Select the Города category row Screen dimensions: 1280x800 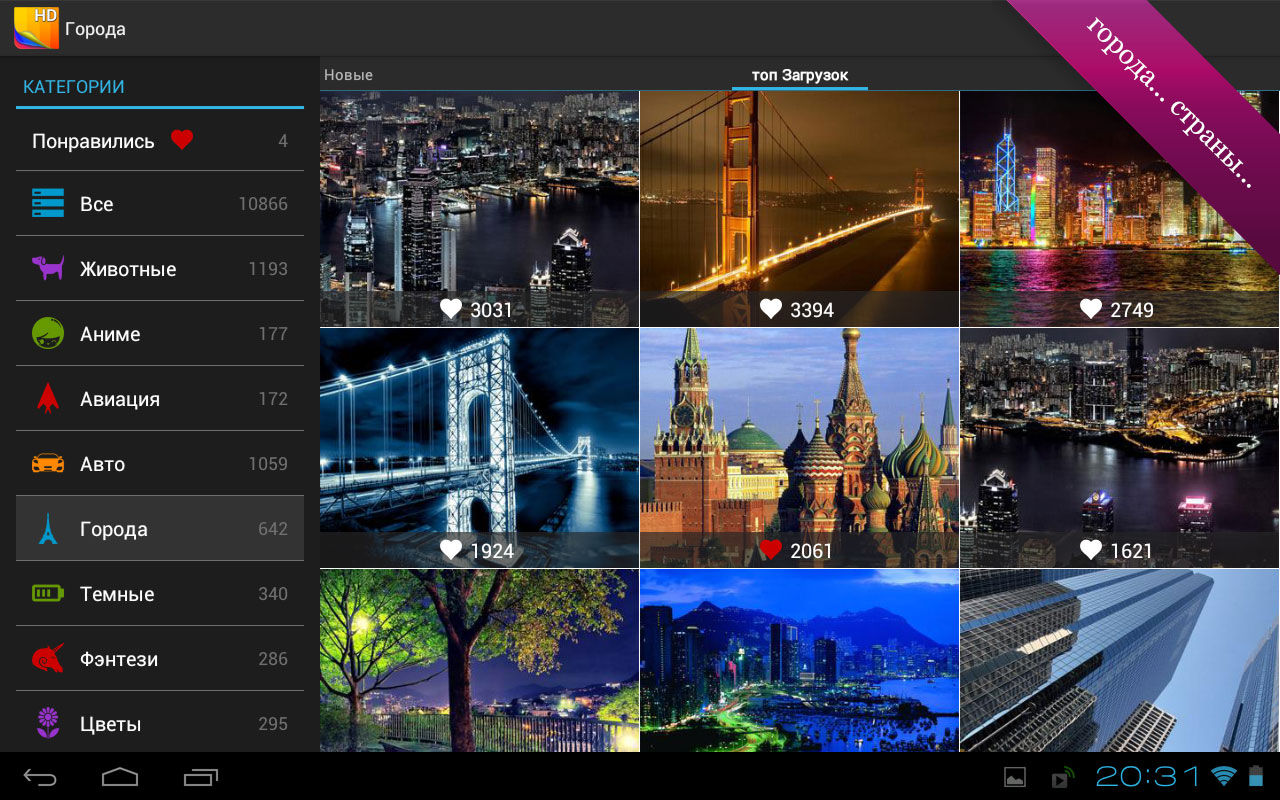pyautogui.click(x=160, y=528)
